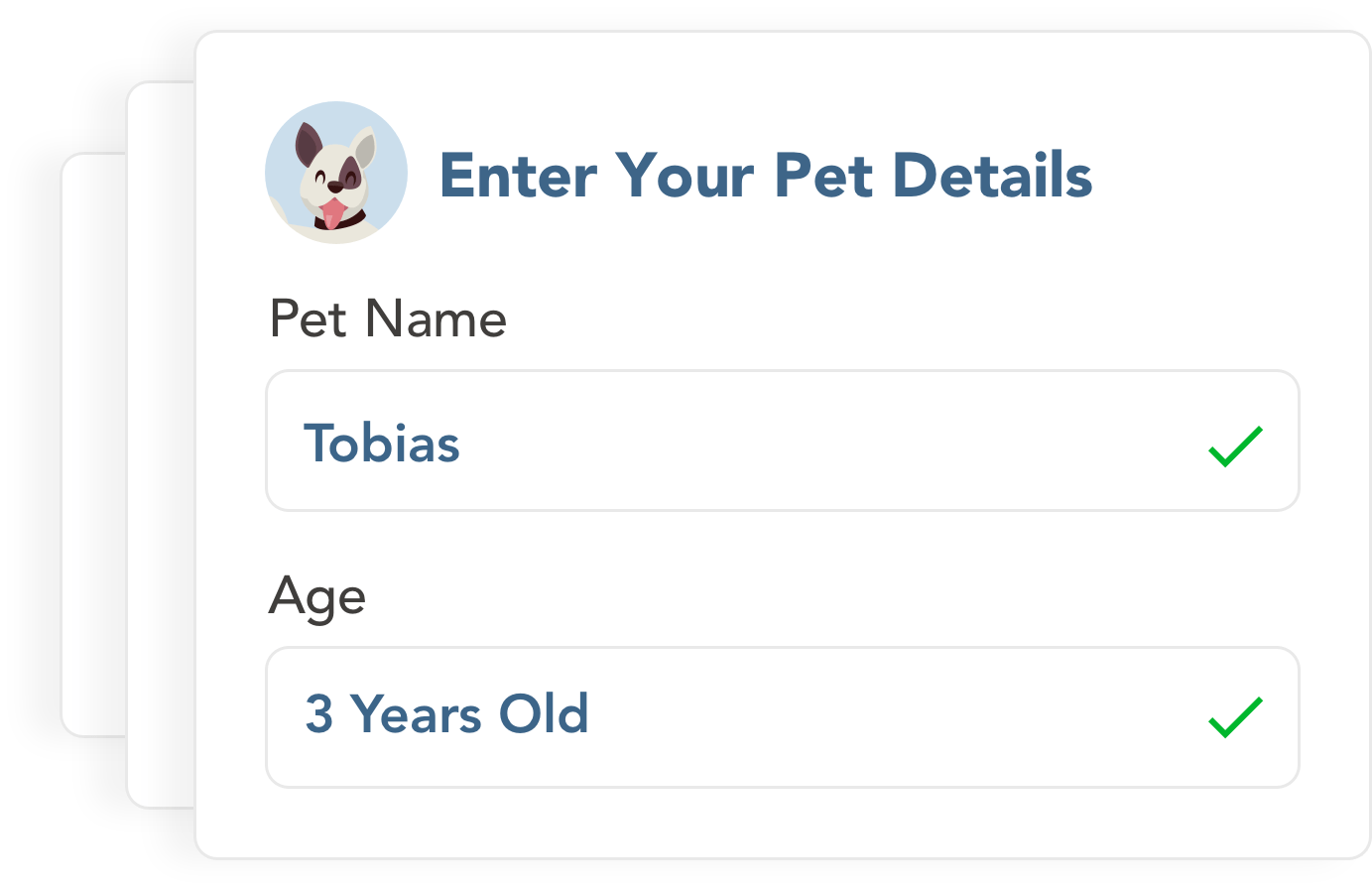This screenshot has width=1372, height=890.
Task: Click the "Enter Your Pet Details" heading
Action: [x=765, y=176]
